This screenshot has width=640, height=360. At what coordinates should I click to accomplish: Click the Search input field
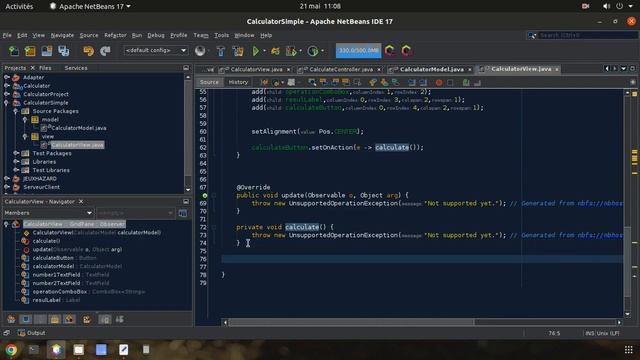point(588,36)
